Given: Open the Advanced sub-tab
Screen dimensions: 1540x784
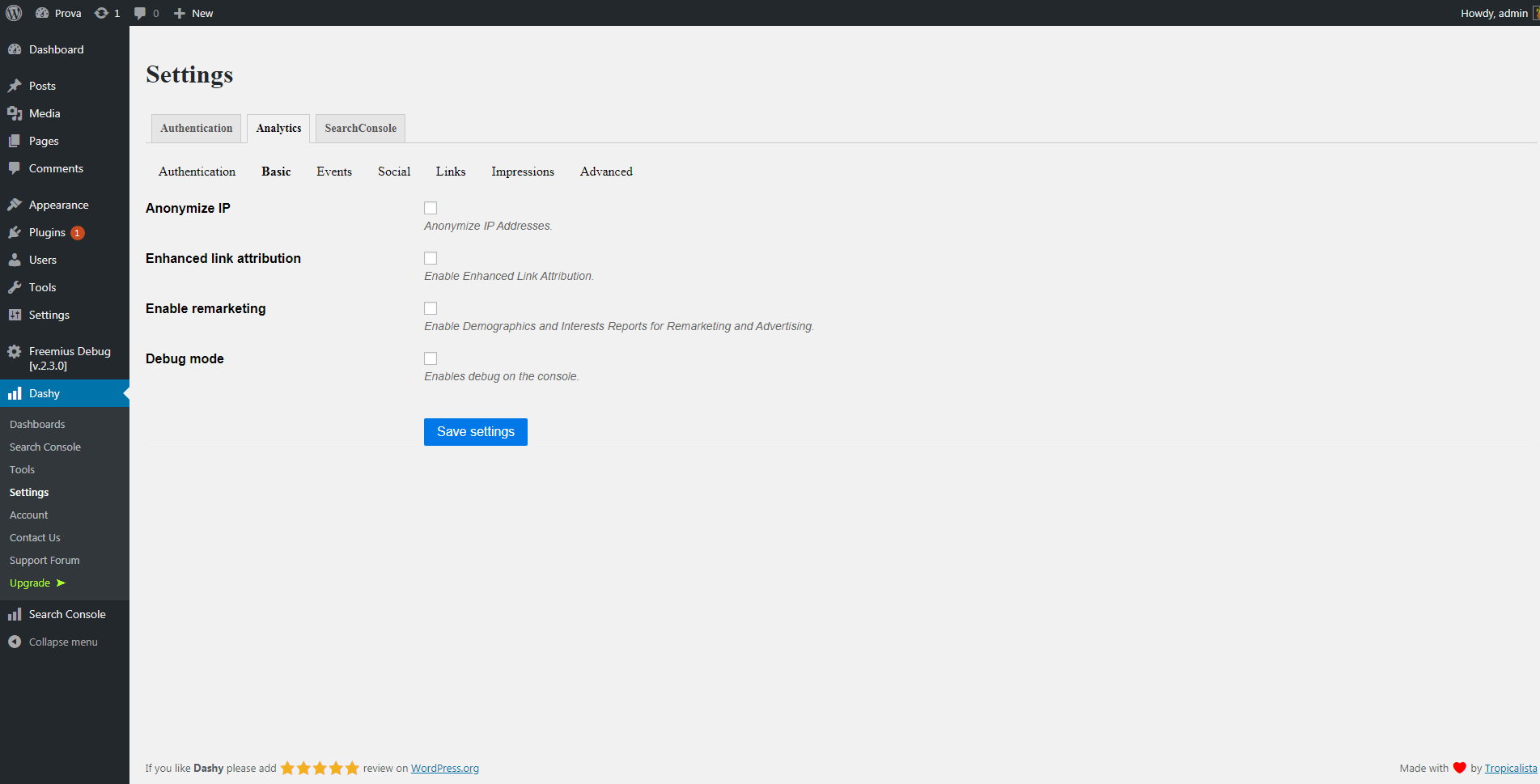Looking at the screenshot, I should pyautogui.click(x=606, y=172).
